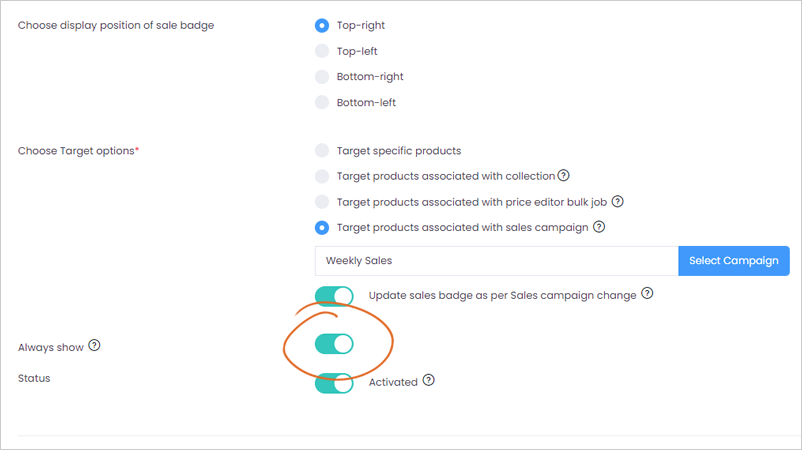Open help icon for collection target option

pos(563,175)
